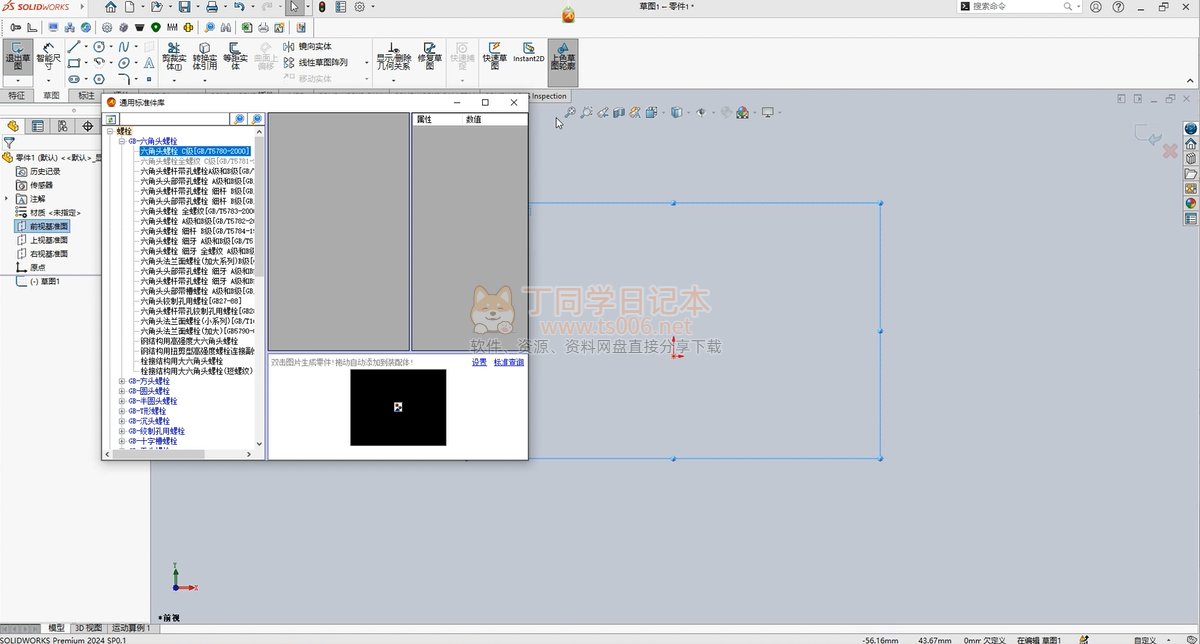Select the Trim Entities (剪裁实体) tool

click(174, 56)
